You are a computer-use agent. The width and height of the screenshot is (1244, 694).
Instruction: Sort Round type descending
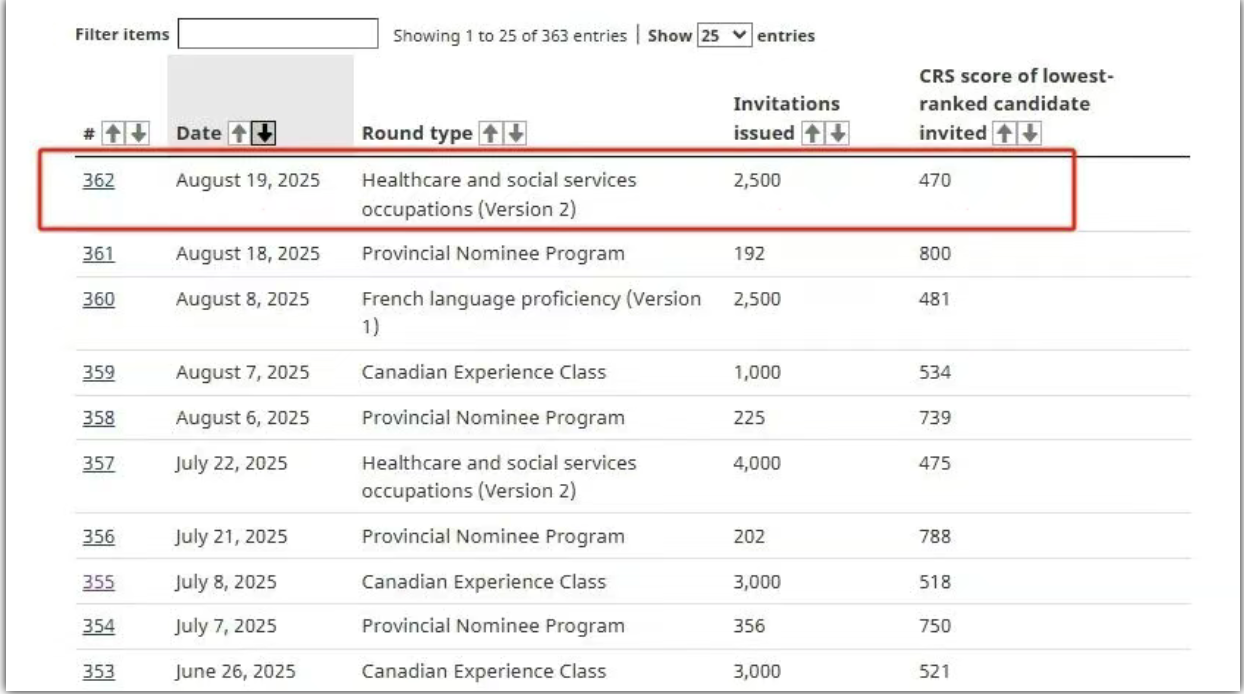click(515, 133)
